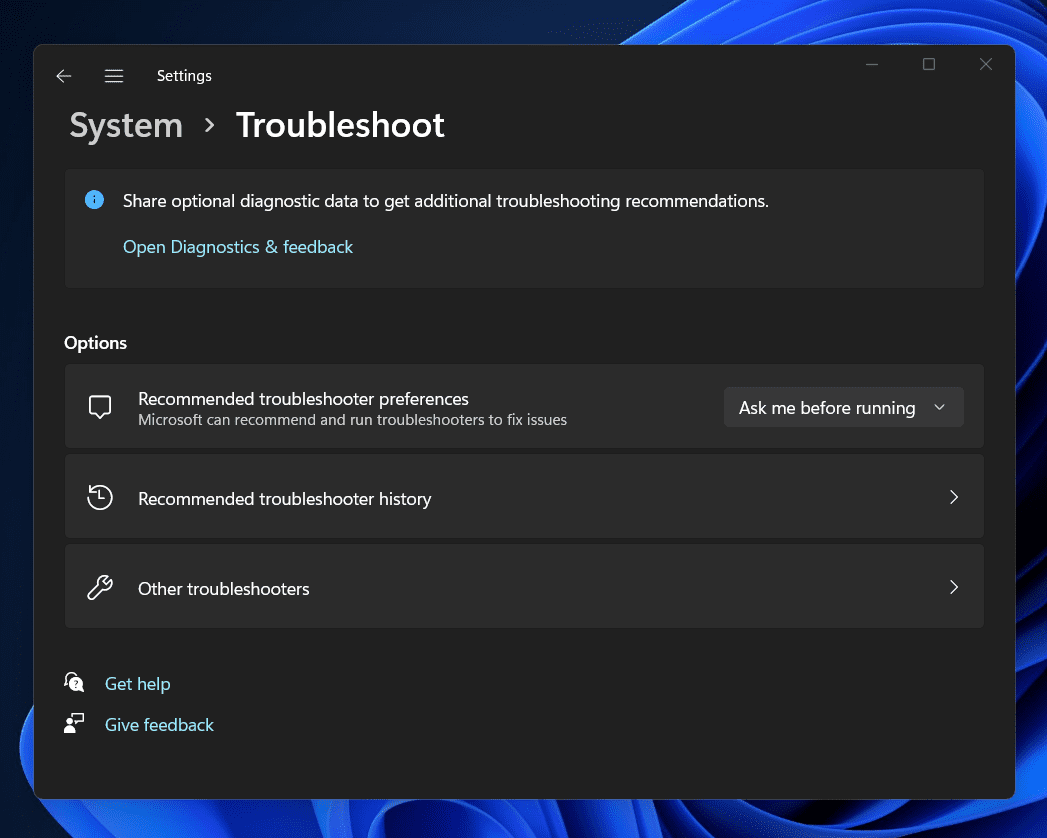This screenshot has width=1047, height=838.
Task: Click the Get help link
Action: [137, 684]
